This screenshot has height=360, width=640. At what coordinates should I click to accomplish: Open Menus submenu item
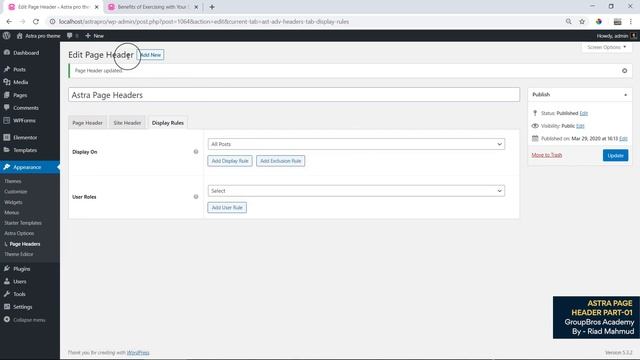coord(11,213)
